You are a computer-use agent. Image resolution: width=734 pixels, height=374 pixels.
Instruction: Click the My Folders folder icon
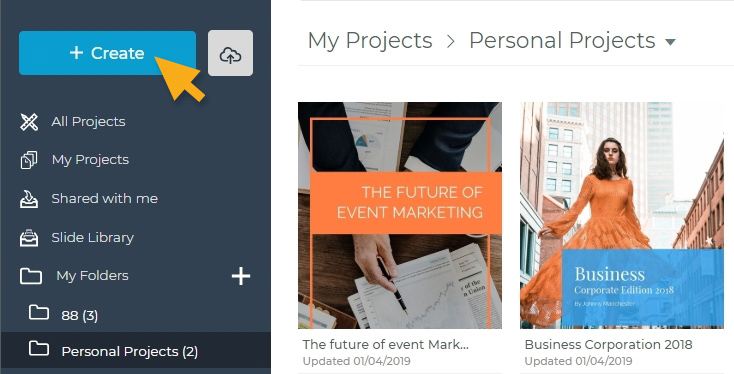click(31, 276)
